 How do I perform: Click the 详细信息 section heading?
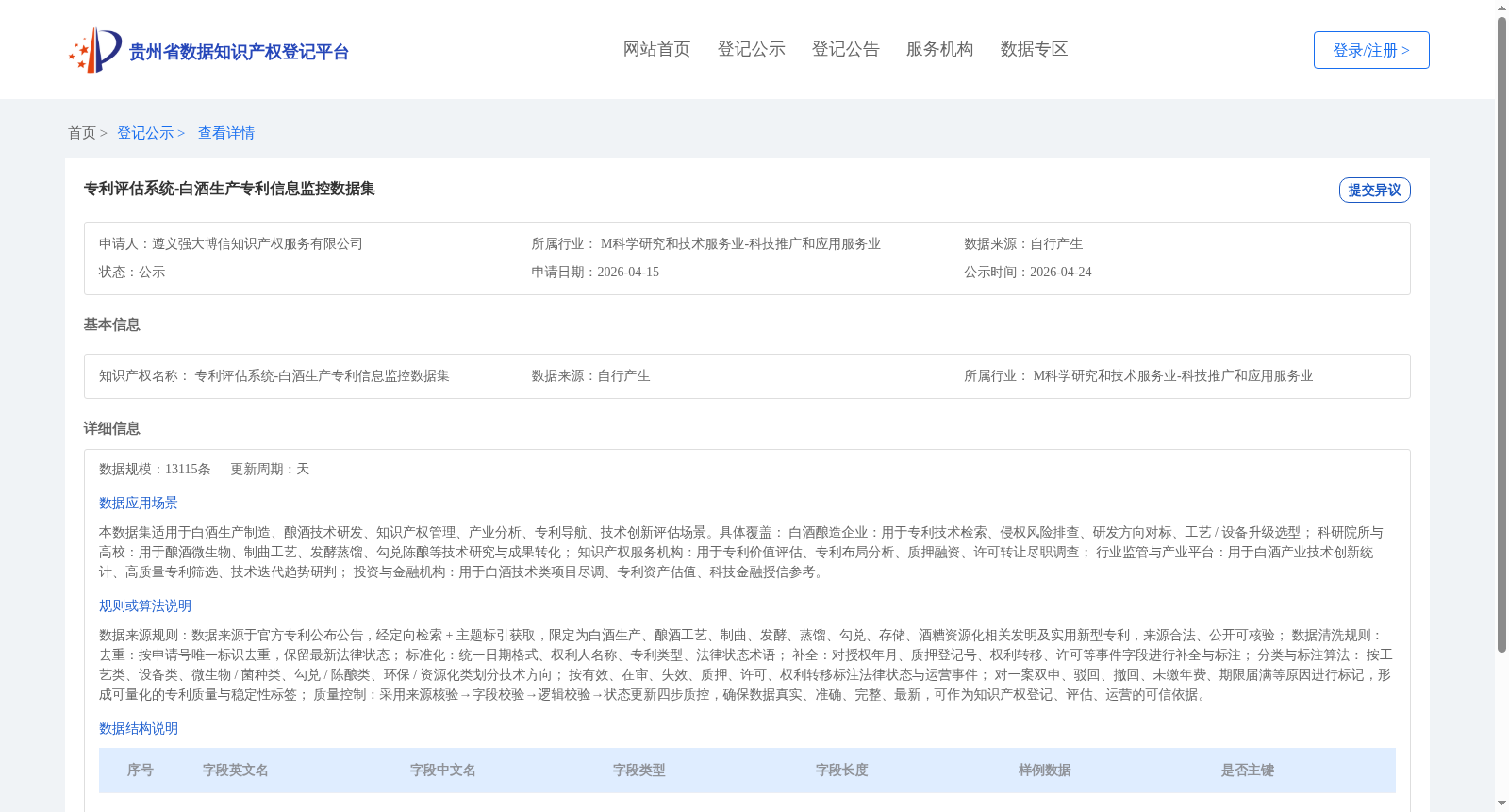pos(111,428)
